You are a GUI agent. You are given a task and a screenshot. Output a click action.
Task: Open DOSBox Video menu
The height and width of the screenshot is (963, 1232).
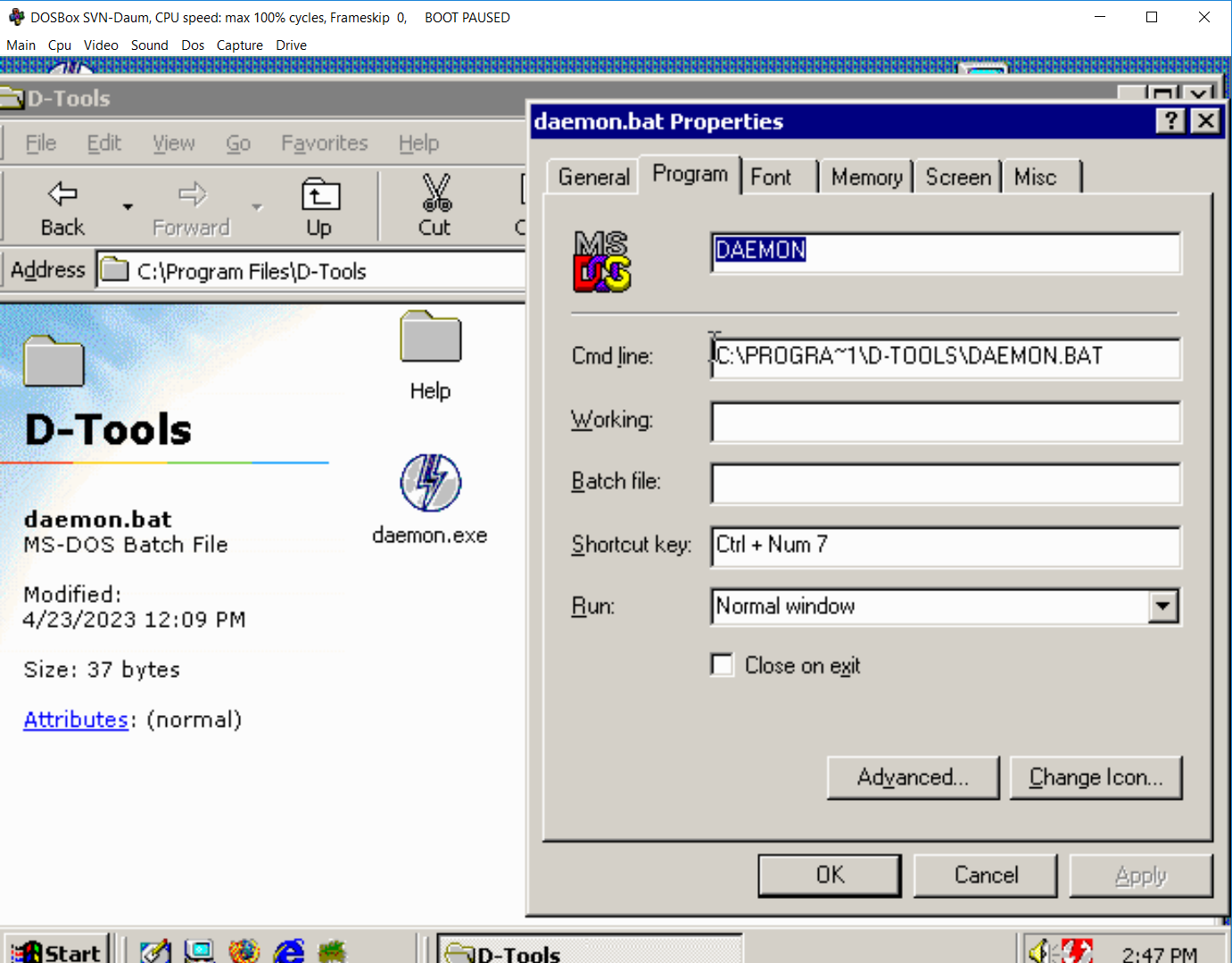tap(101, 45)
